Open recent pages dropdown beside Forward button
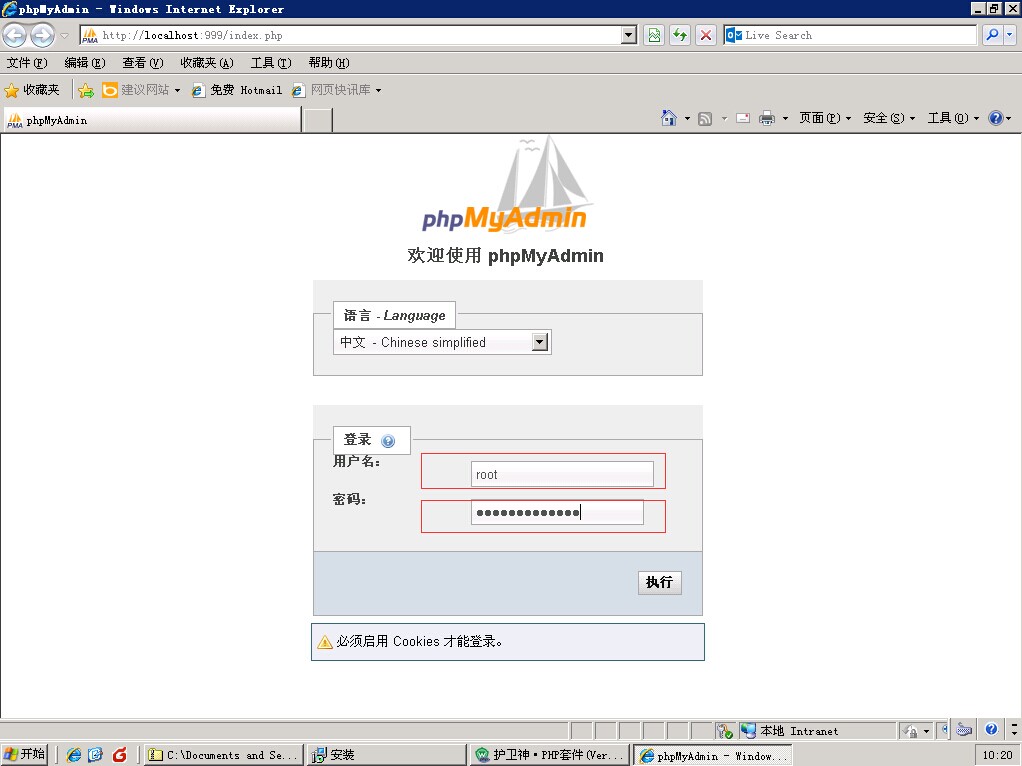1022x766 pixels. (65, 35)
